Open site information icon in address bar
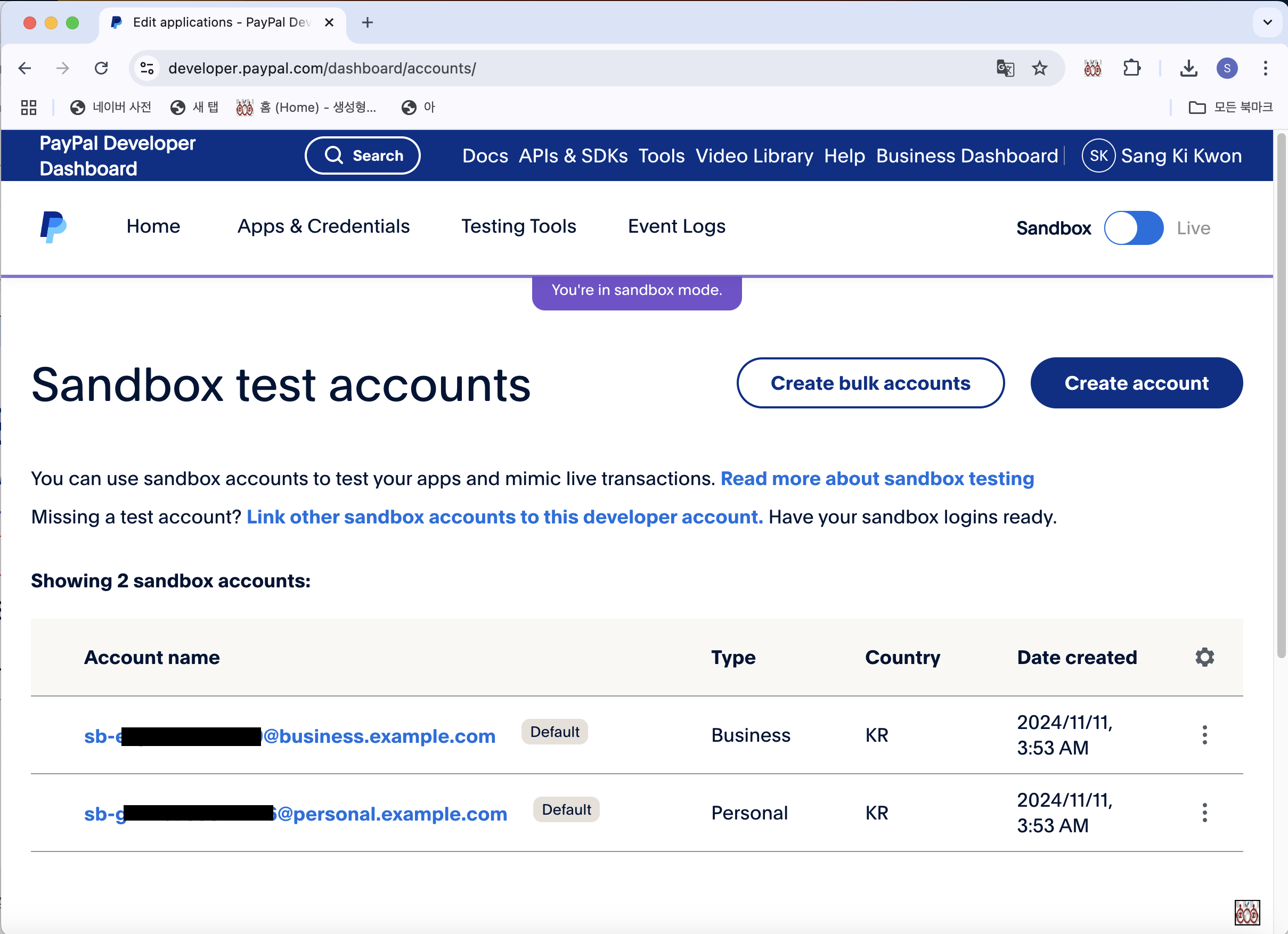1288x934 pixels. click(x=147, y=68)
